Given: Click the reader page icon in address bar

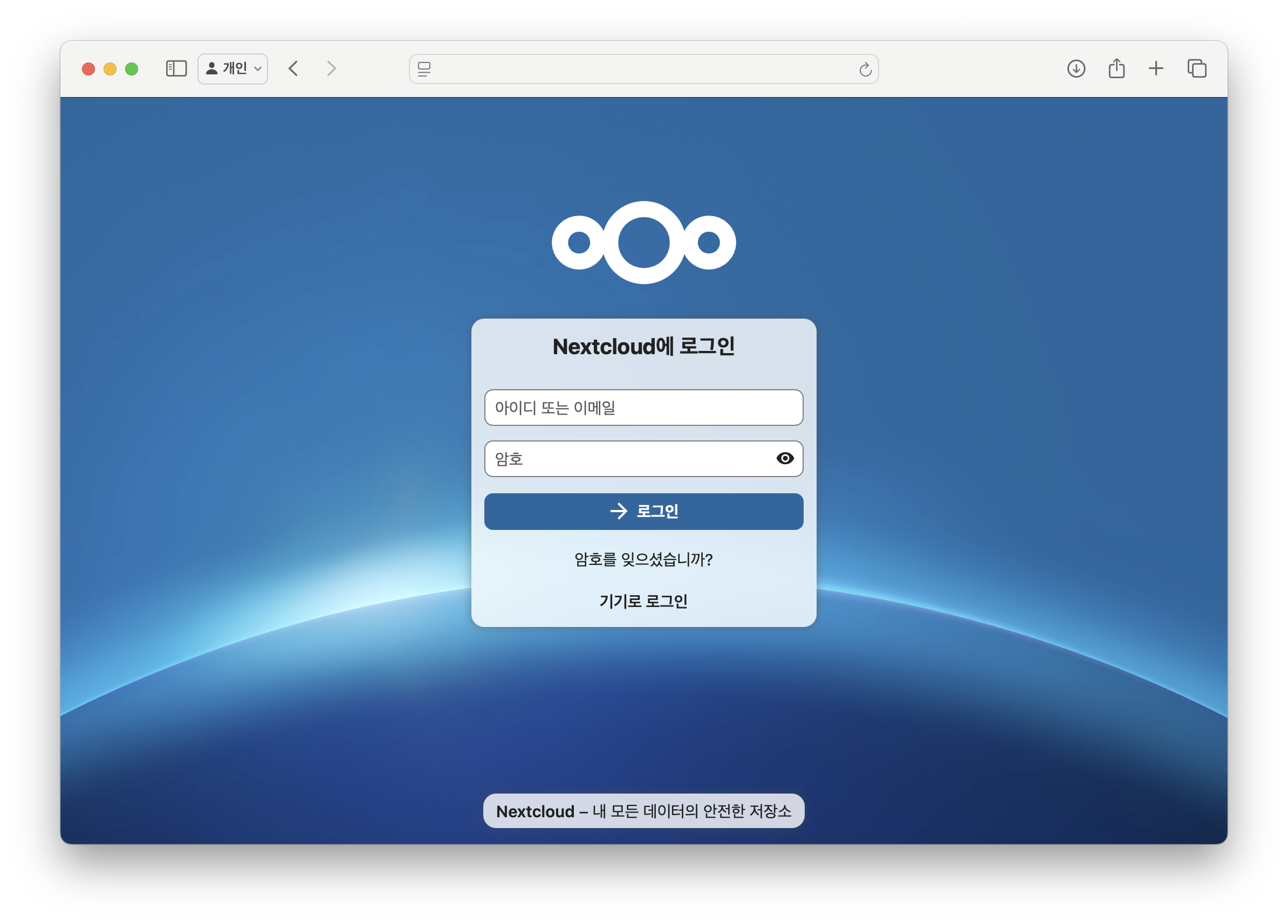Looking at the screenshot, I should coord(424,68).
